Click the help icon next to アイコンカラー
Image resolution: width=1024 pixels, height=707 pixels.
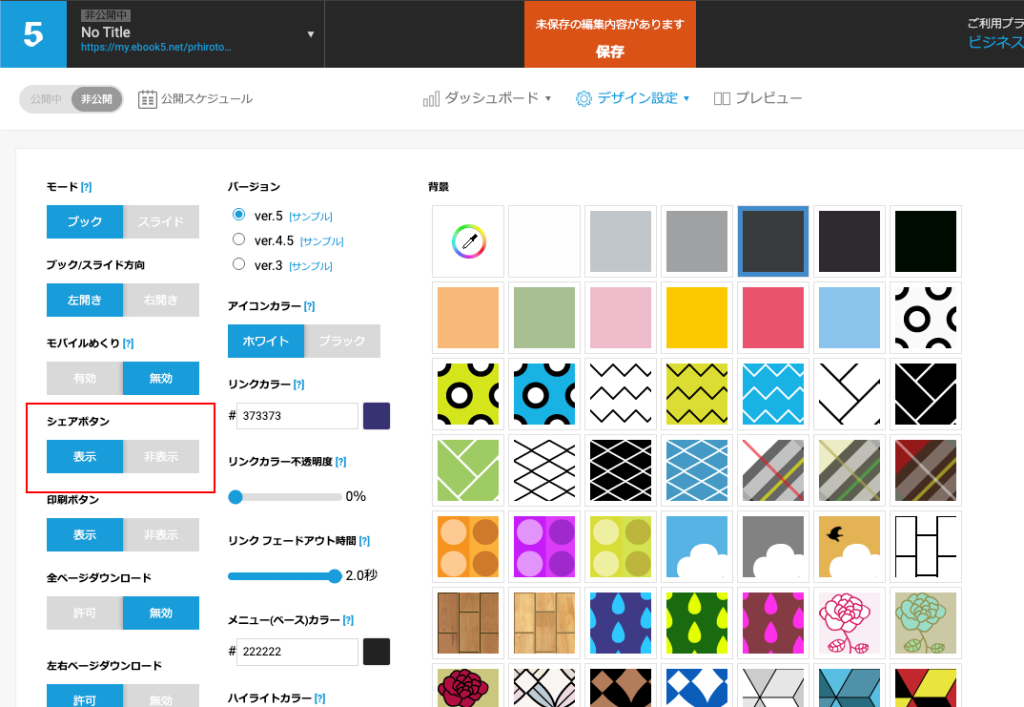tap(309, 306)
